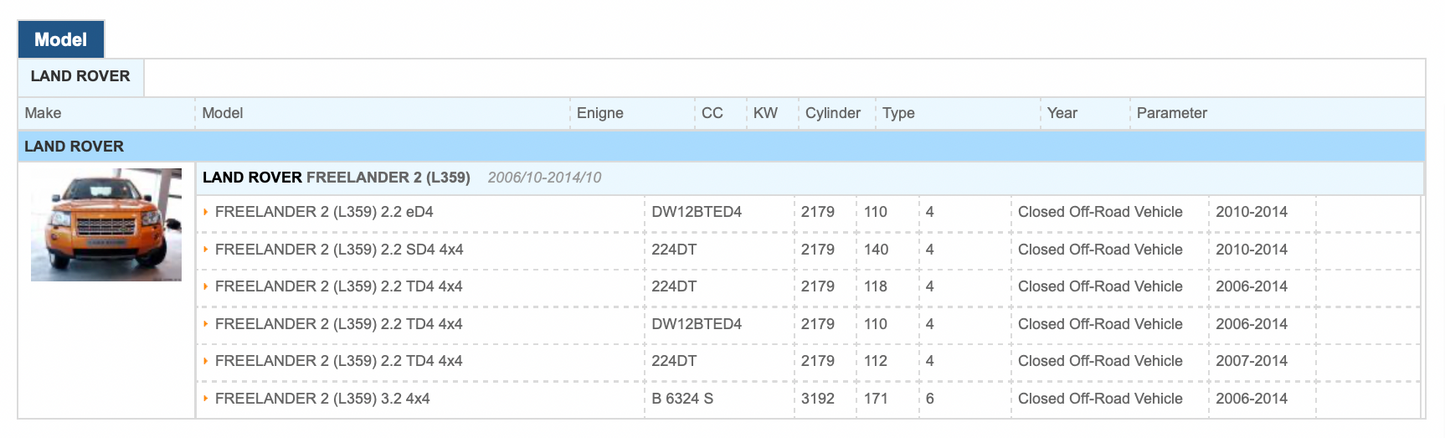This screenshot has width=1445, height=438.
Task: Click the orange Freelander car thumbnail
Action: (106, 225)
